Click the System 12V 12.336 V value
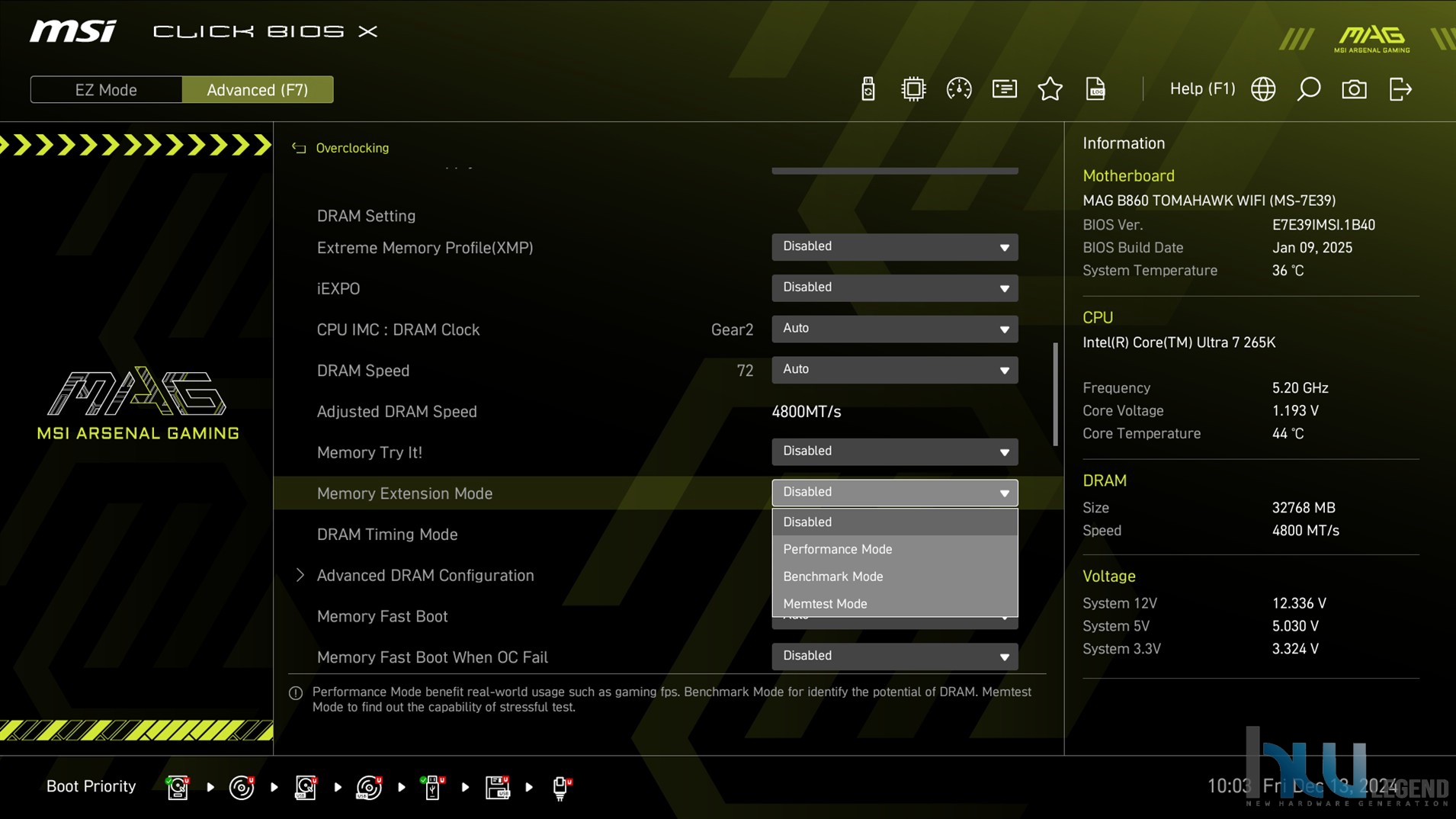 (x=1299, y=603)
